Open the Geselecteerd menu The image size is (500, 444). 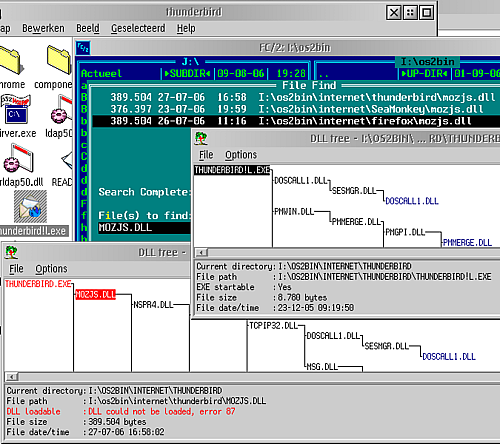click(138, 28)
